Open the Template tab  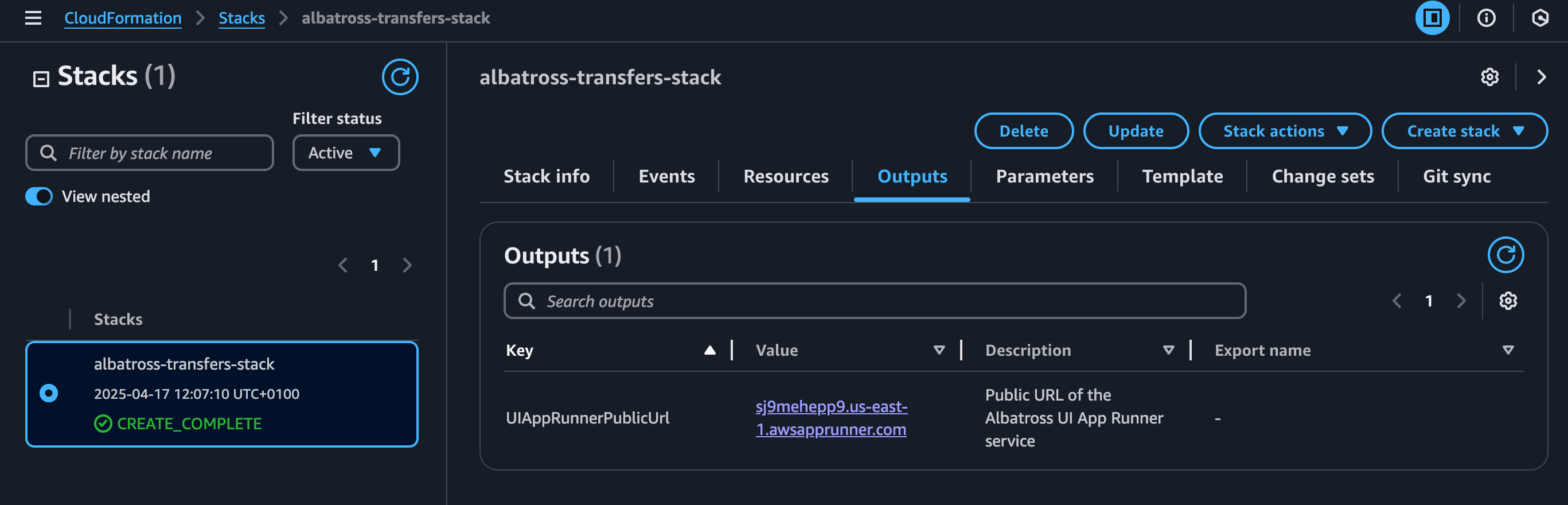pyautogui.click(x=1182, y=177)
